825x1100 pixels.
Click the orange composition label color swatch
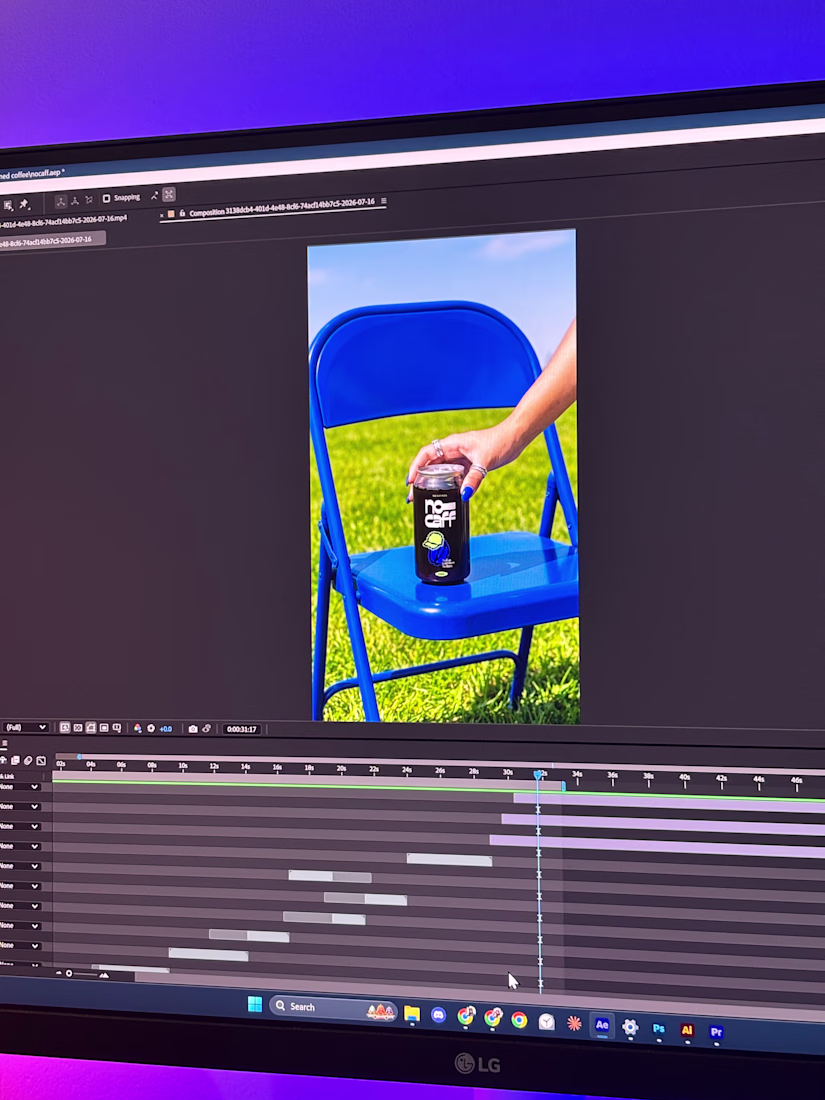click(171, 214)
